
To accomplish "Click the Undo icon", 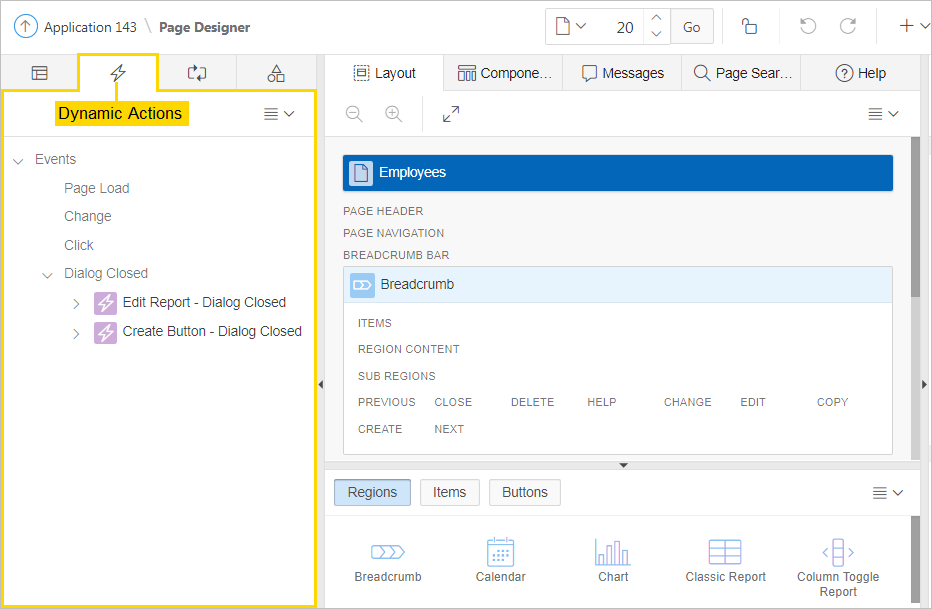I will (808, 27).
